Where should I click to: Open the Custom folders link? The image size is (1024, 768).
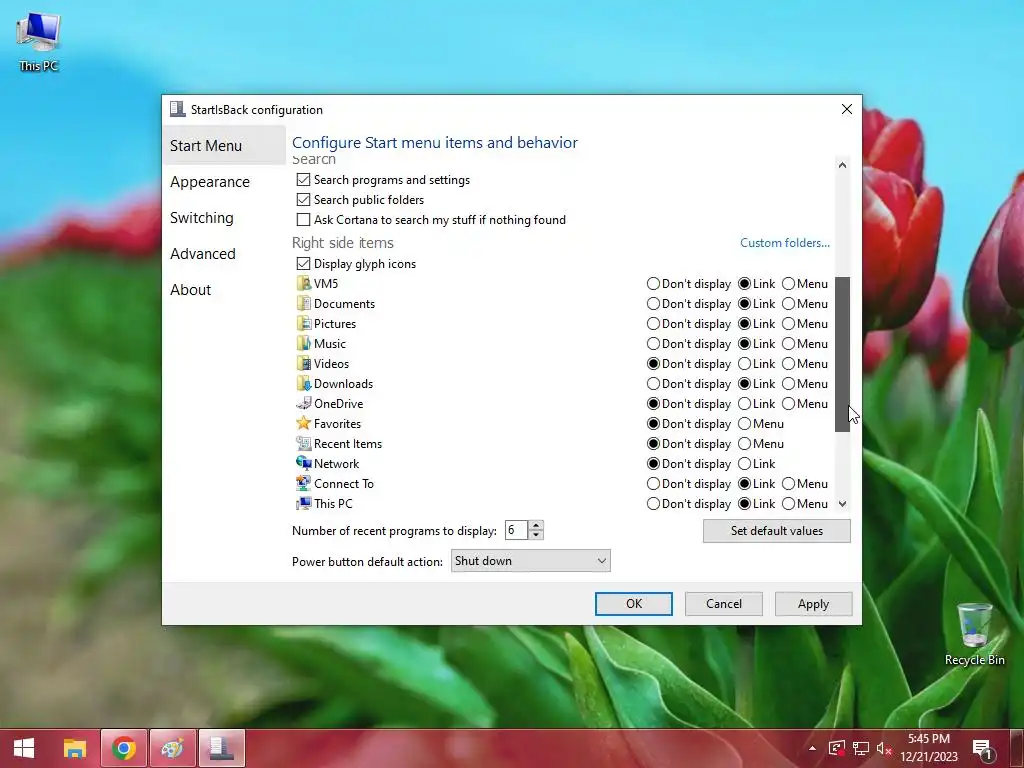(x=785, y=242)
